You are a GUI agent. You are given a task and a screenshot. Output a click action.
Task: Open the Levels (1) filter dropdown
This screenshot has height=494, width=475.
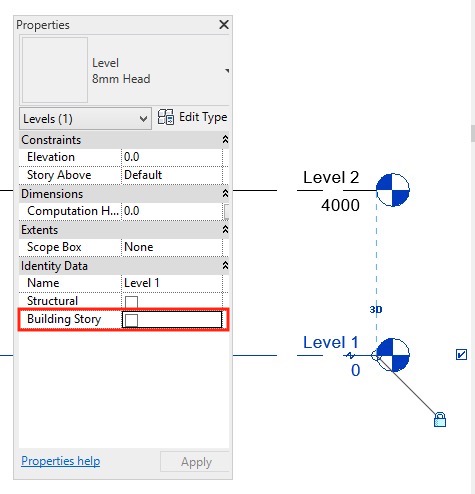coord(85,119)
